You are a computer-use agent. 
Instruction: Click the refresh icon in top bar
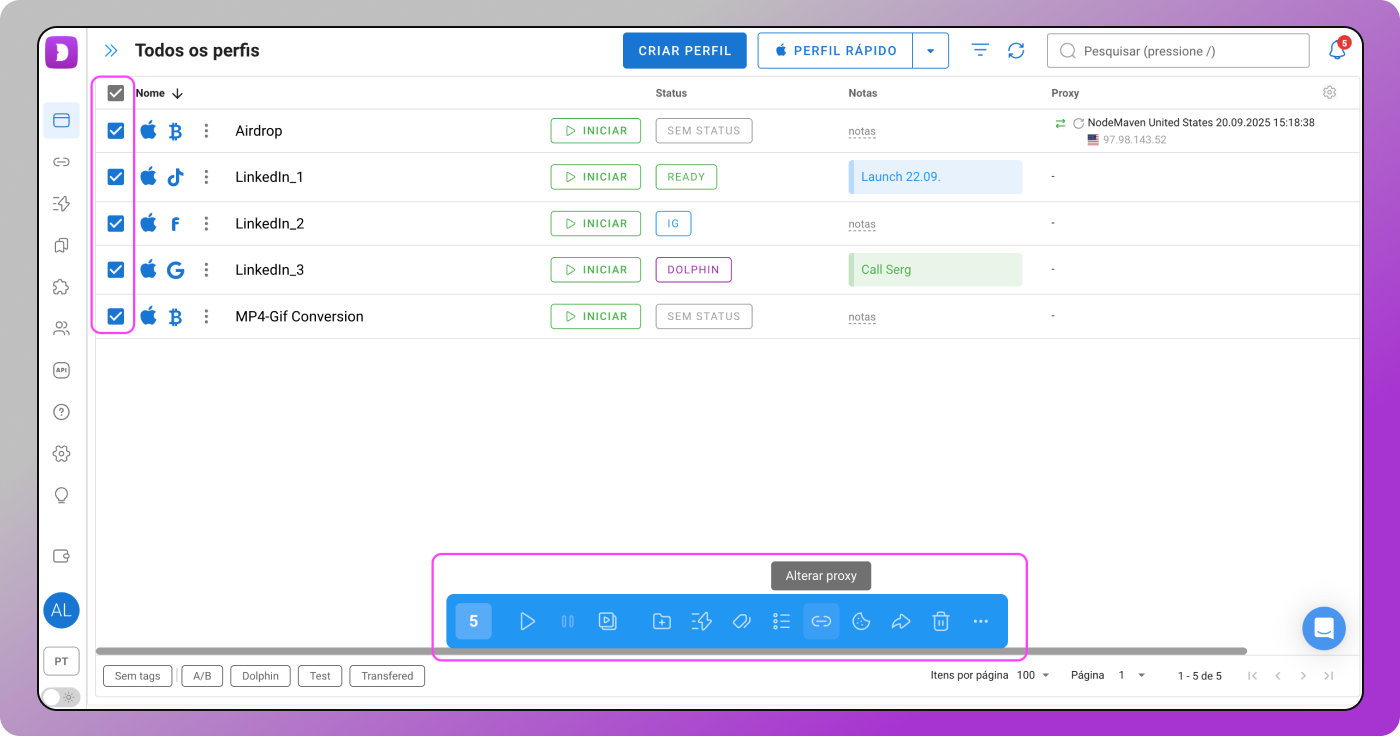point(1016,50)
